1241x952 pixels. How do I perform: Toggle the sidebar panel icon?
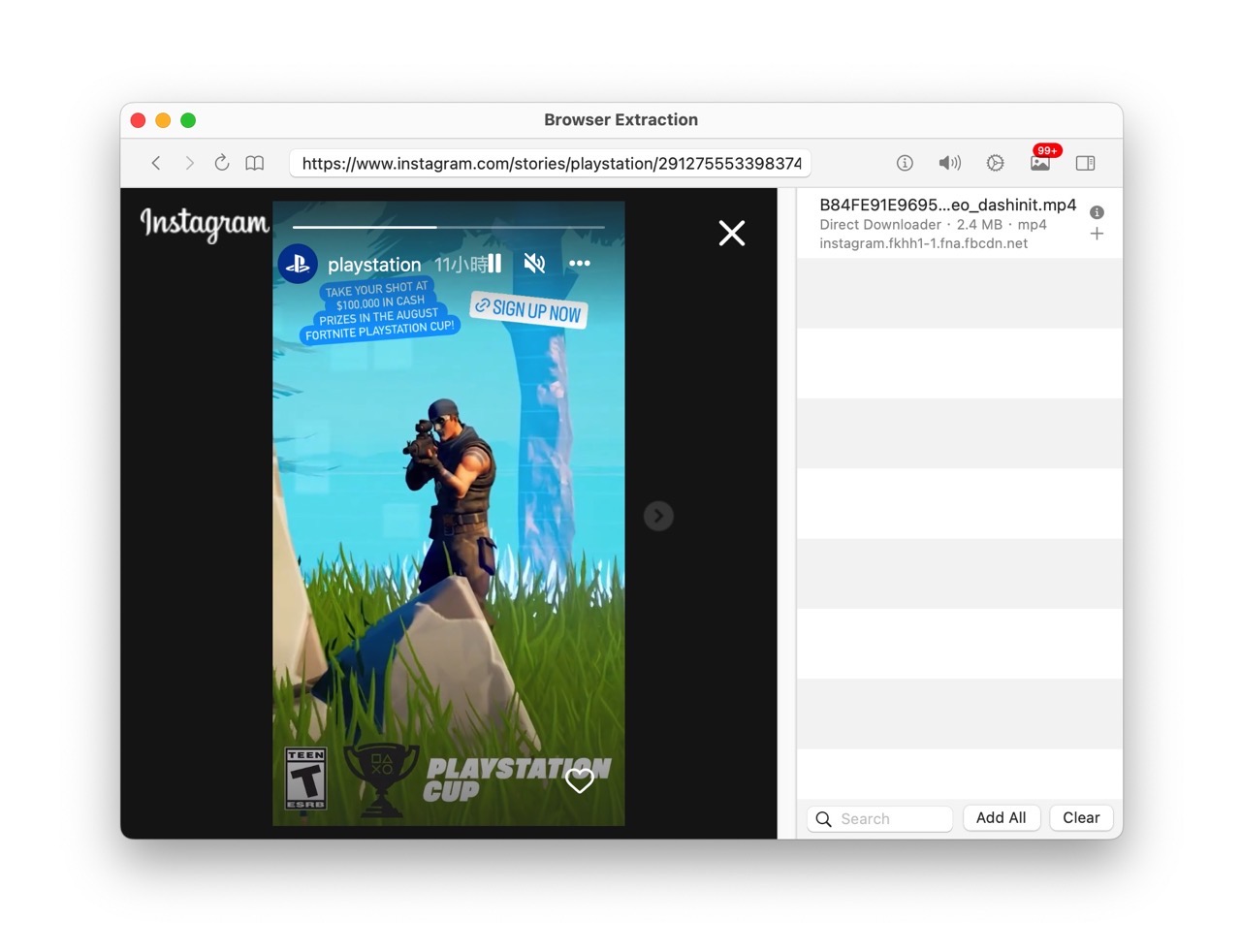pos(1086,163)
